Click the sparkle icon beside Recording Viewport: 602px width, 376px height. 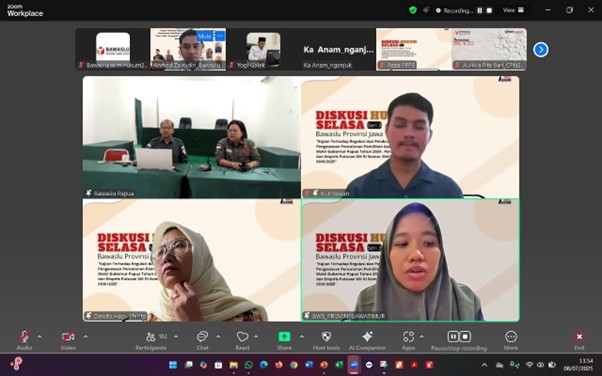pos(426,10)
